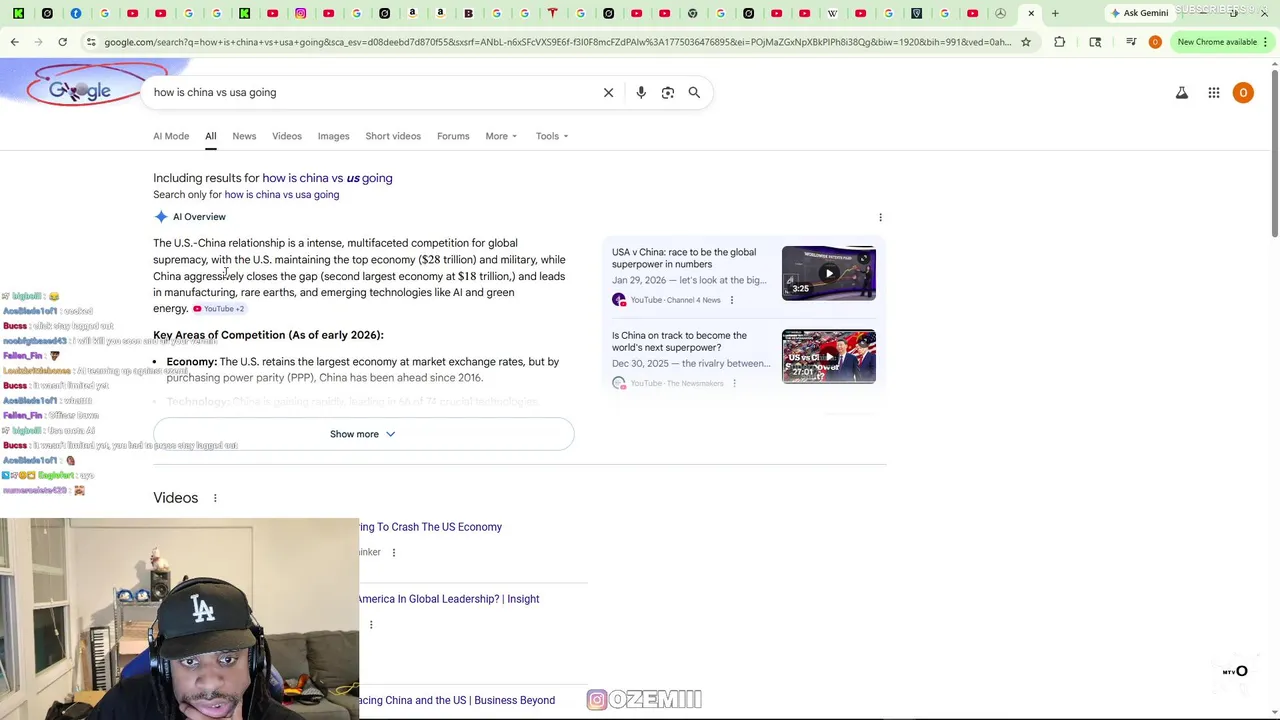Switch to AI Mode tab
This screenshot has height=720, width=1280.
(x=171, y=136)
